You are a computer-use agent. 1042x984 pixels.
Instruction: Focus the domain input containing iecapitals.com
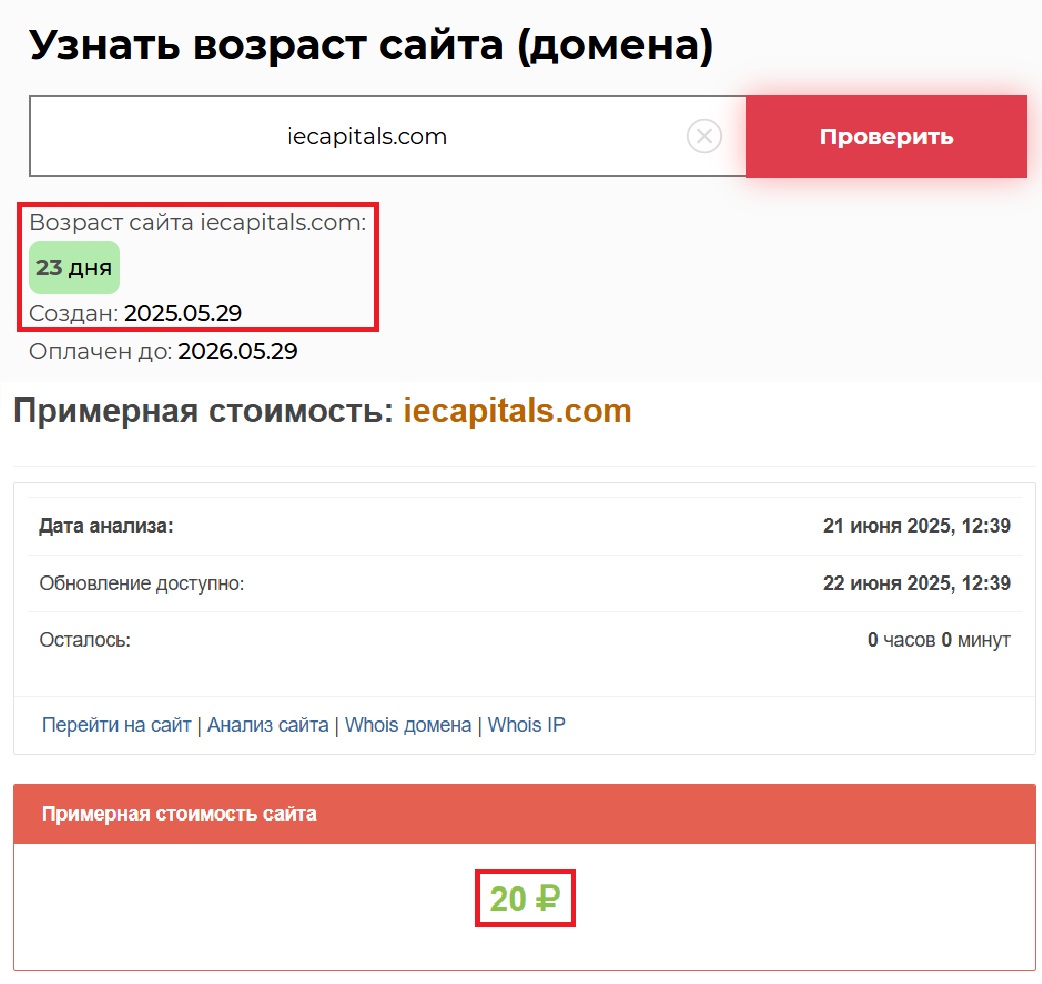(x=366, y=137)
